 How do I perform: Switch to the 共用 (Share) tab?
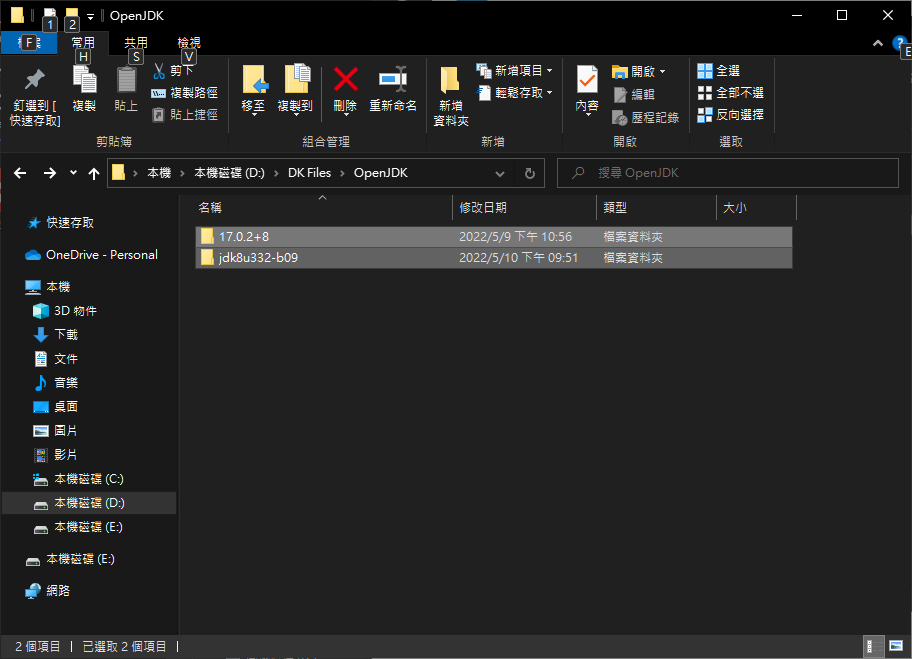coord(136,42)
